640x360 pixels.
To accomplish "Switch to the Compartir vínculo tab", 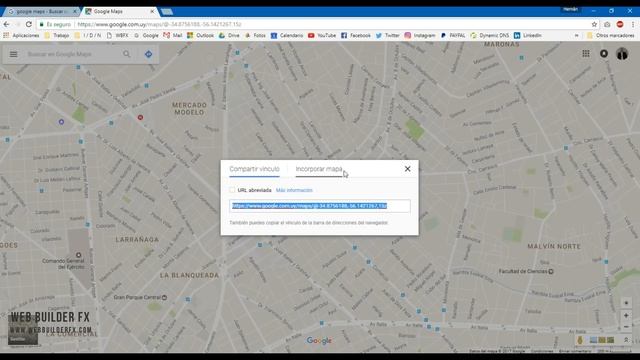I will (254, 169).
